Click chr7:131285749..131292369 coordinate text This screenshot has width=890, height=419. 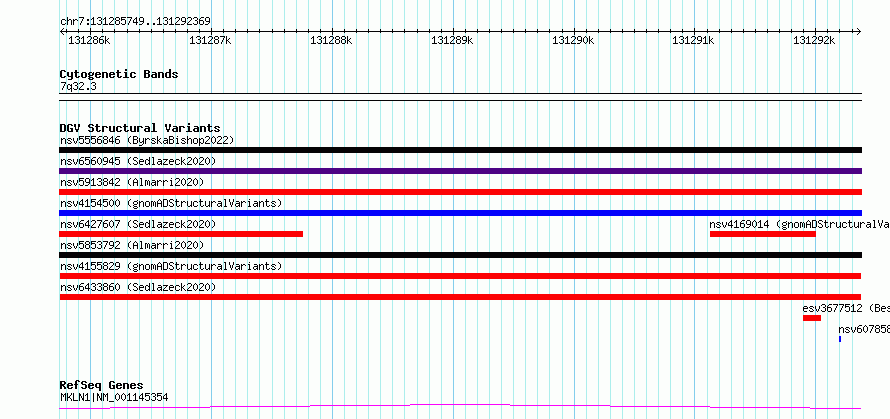pos(135,21)
